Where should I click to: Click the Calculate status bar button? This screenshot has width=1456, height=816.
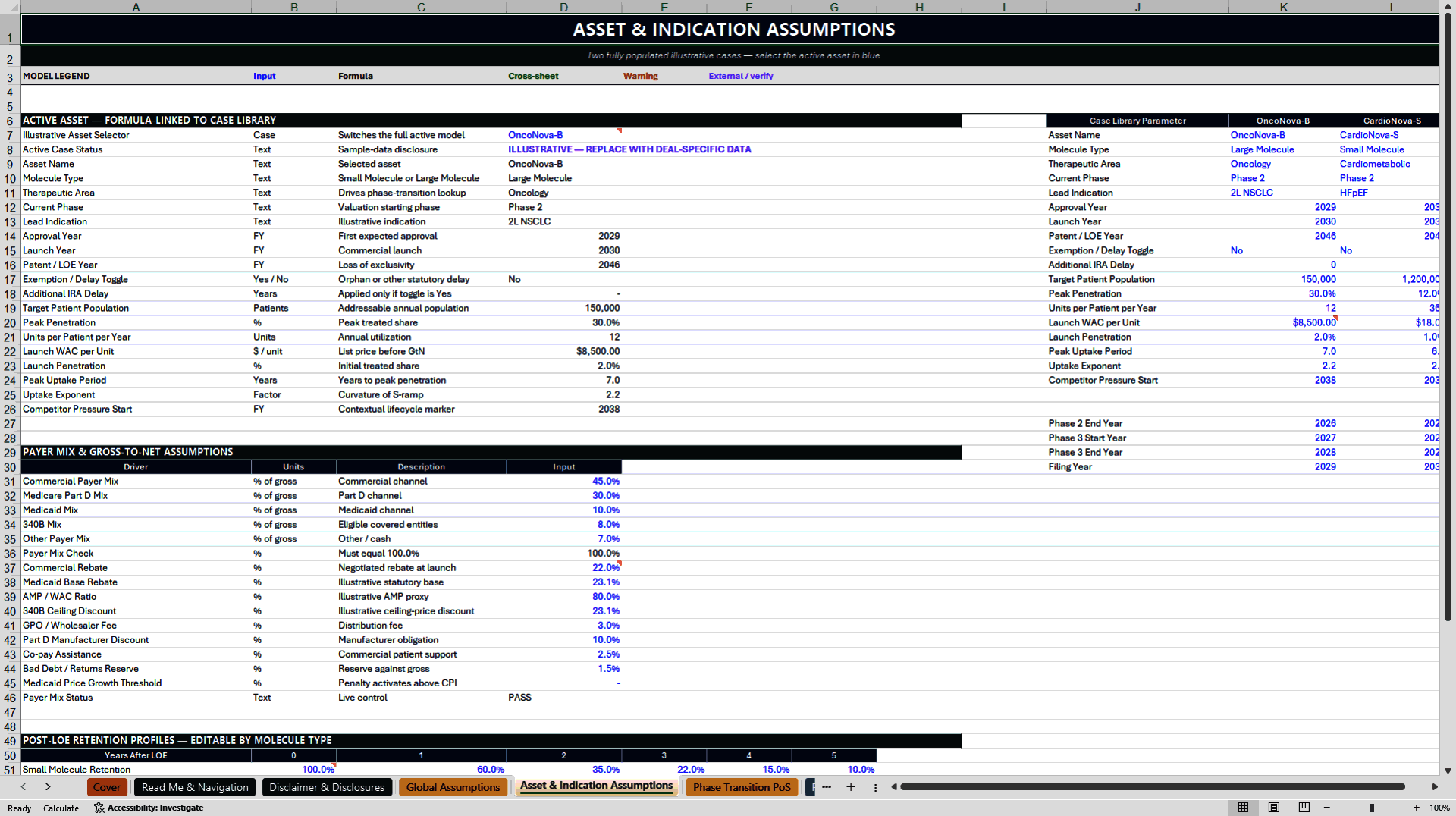click(x=61, y=808)
